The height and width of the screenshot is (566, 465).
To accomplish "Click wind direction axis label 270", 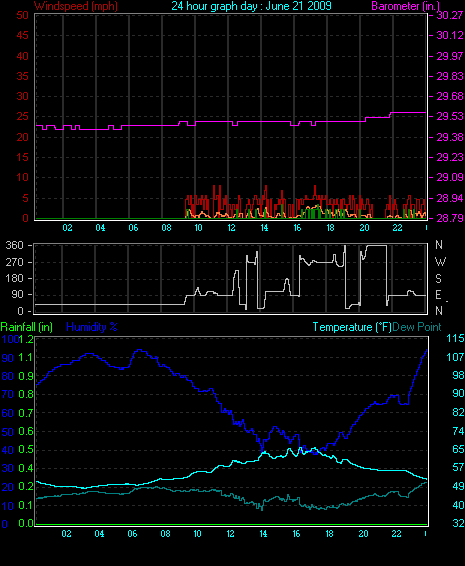I will 14,262.
